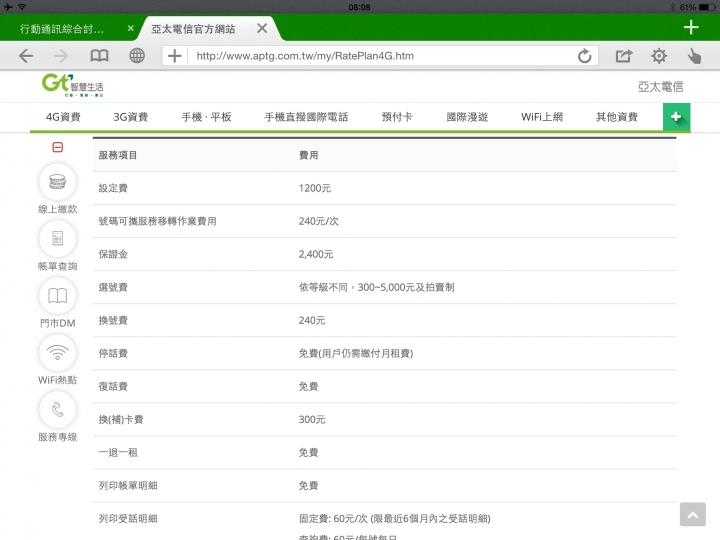Screen dimensions: 720x540
Task: Open 門市DM store catalog icon
Action: point(57,296)
